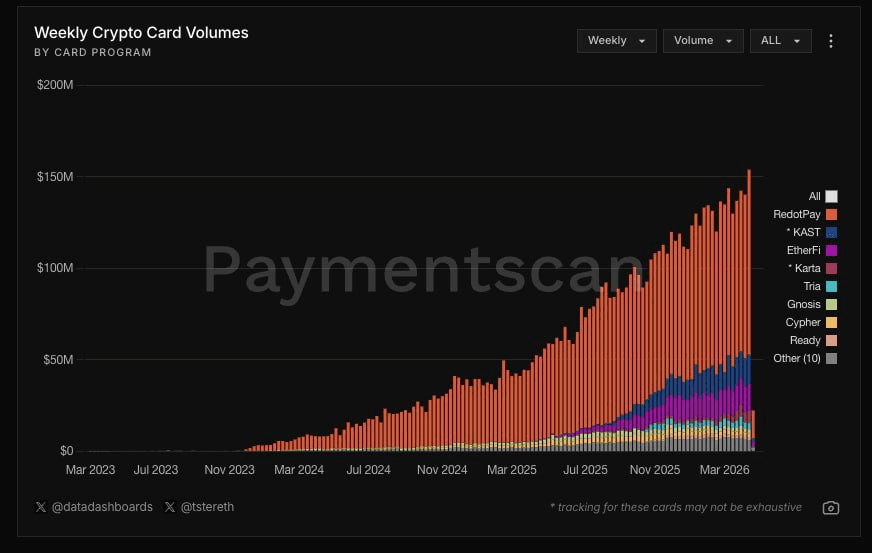Select the All legend entry
The width and height of the screenshot is (872, 553).
coord(814,196)
